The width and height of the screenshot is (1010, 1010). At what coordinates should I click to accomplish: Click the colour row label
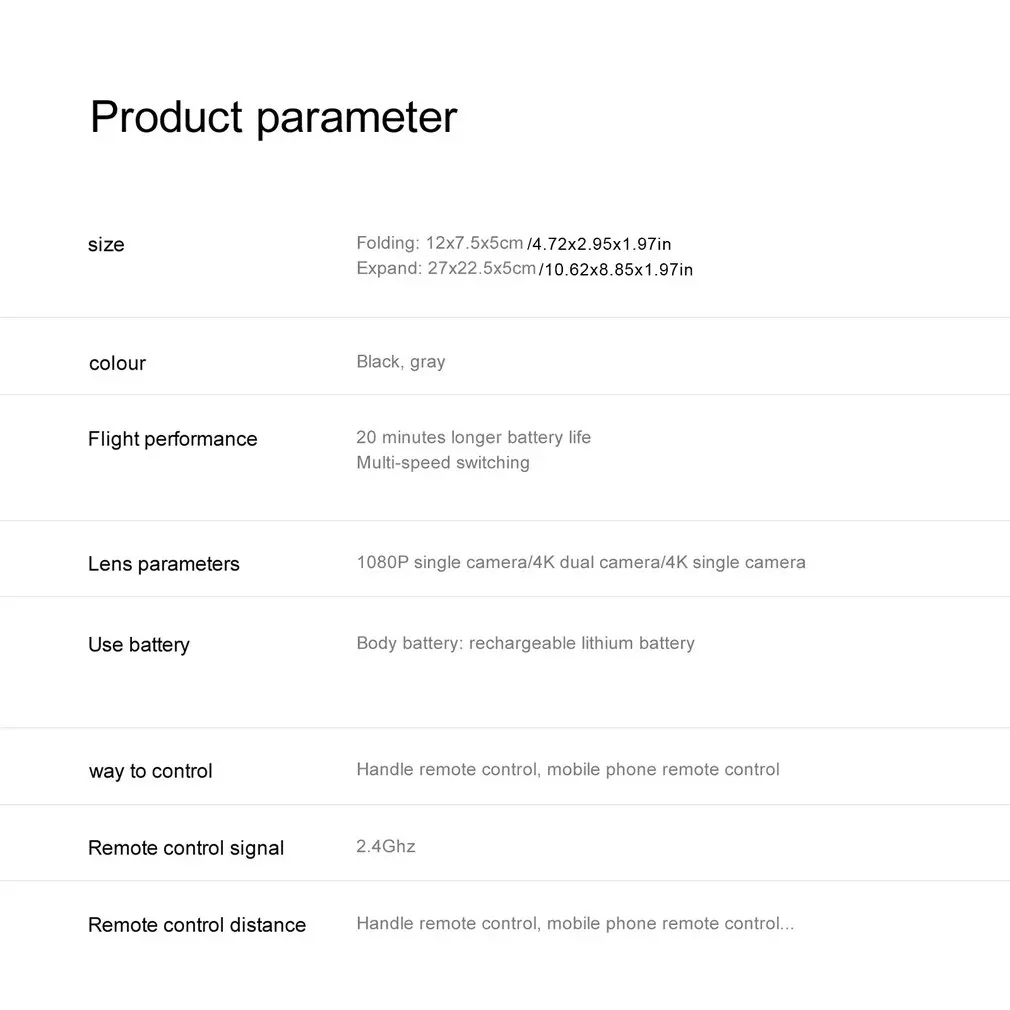click(117, 363)
